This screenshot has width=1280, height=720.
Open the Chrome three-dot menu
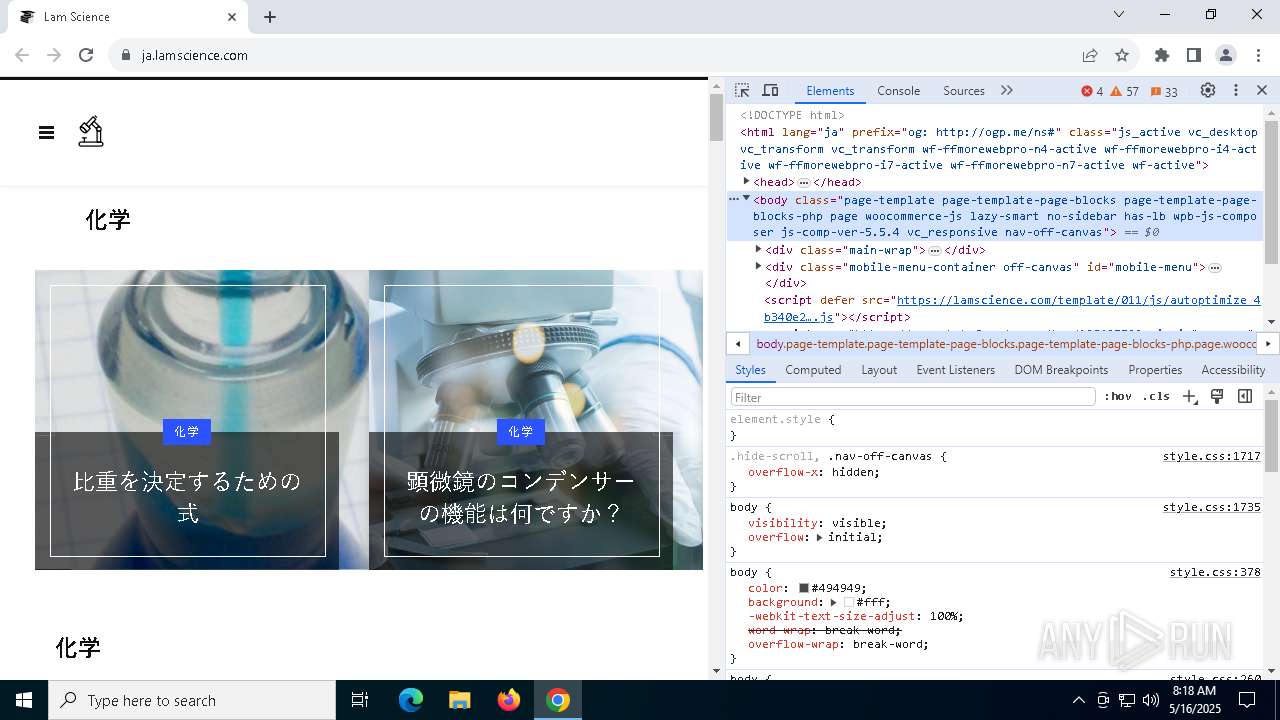tap(1258, 55)
